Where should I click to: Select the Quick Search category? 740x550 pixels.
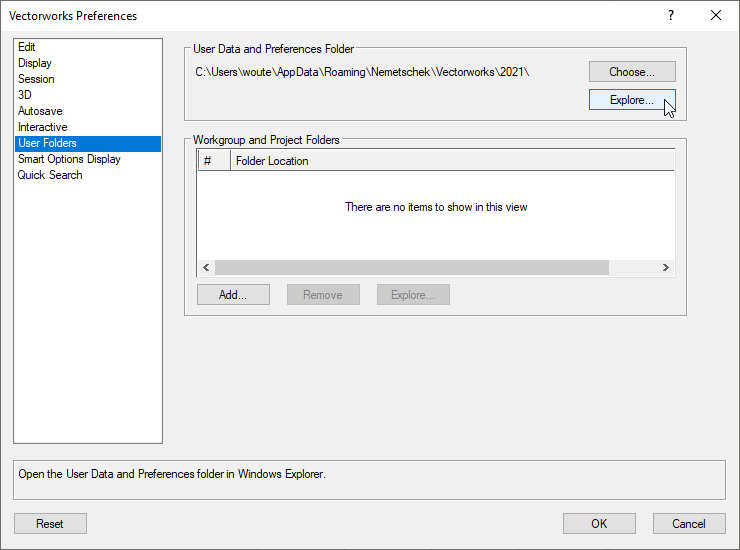tap(88, 175)
